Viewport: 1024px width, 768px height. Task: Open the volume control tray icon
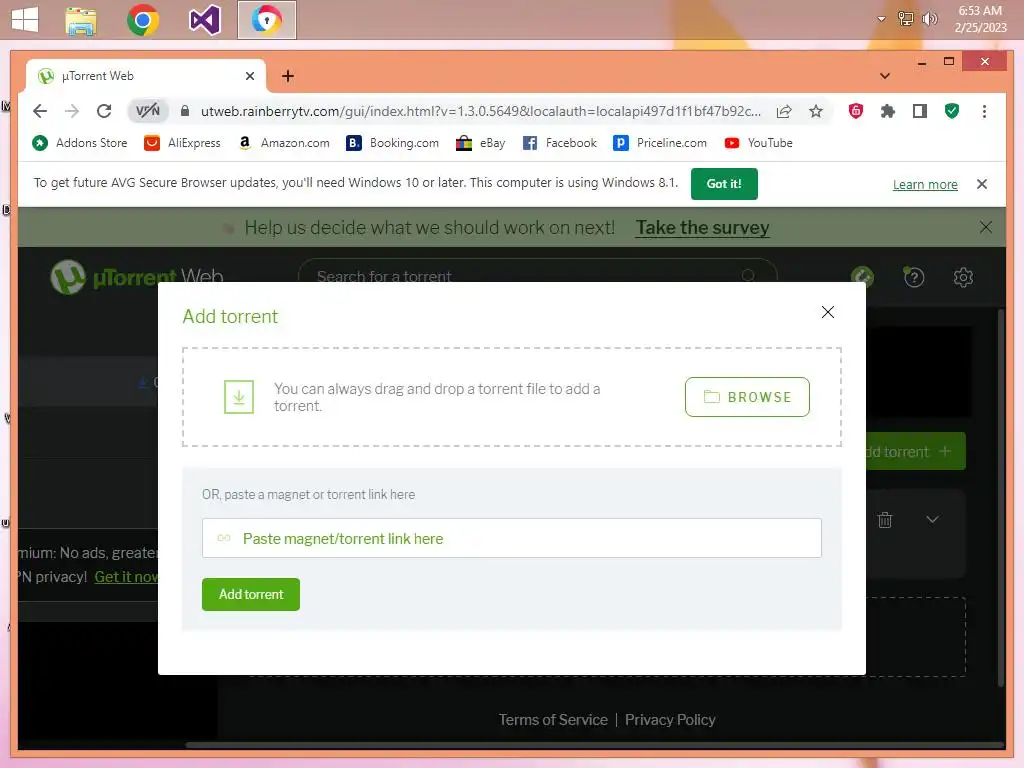pos(929,19)
